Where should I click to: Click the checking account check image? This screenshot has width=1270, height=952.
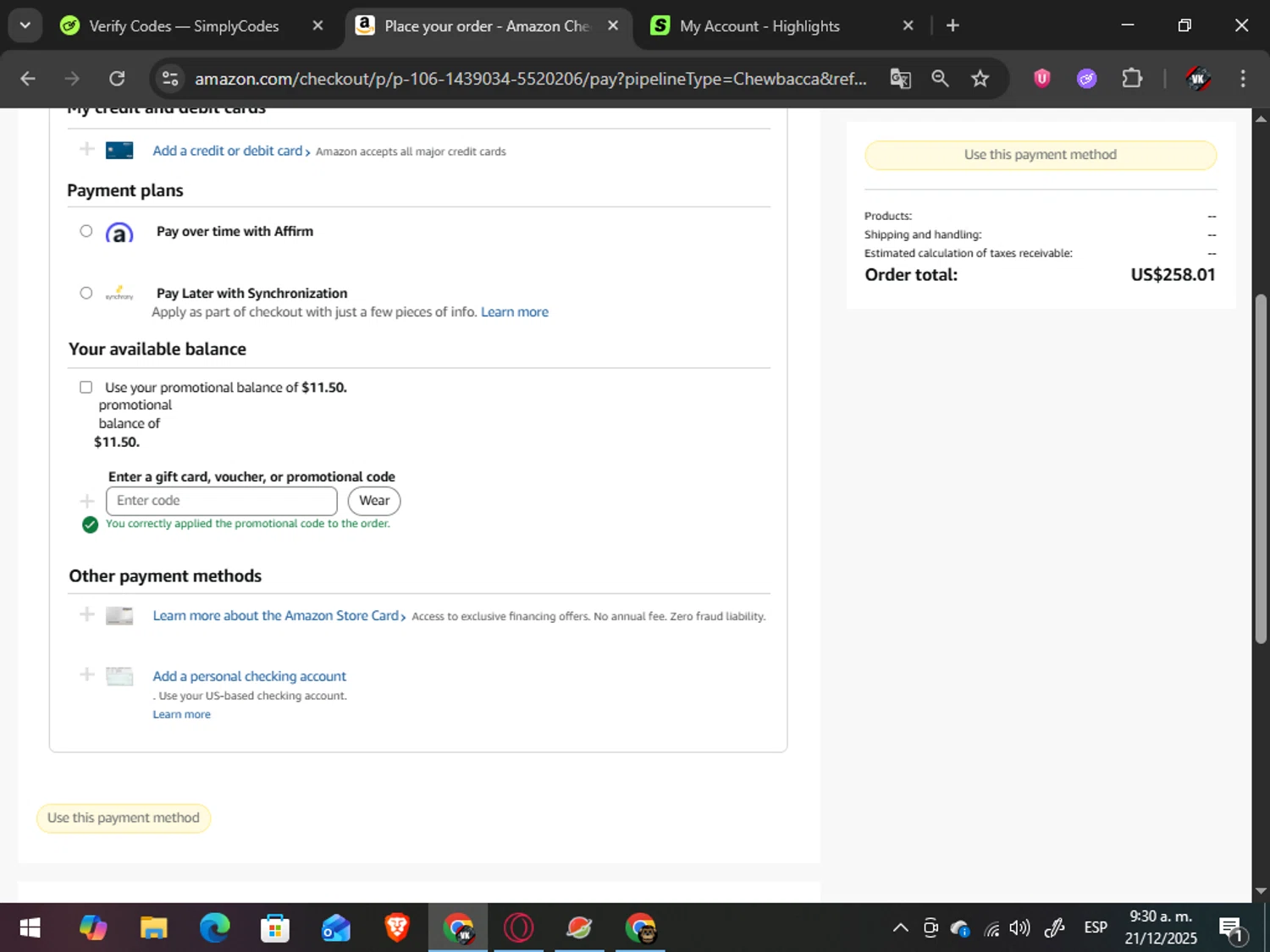(119, 676)
